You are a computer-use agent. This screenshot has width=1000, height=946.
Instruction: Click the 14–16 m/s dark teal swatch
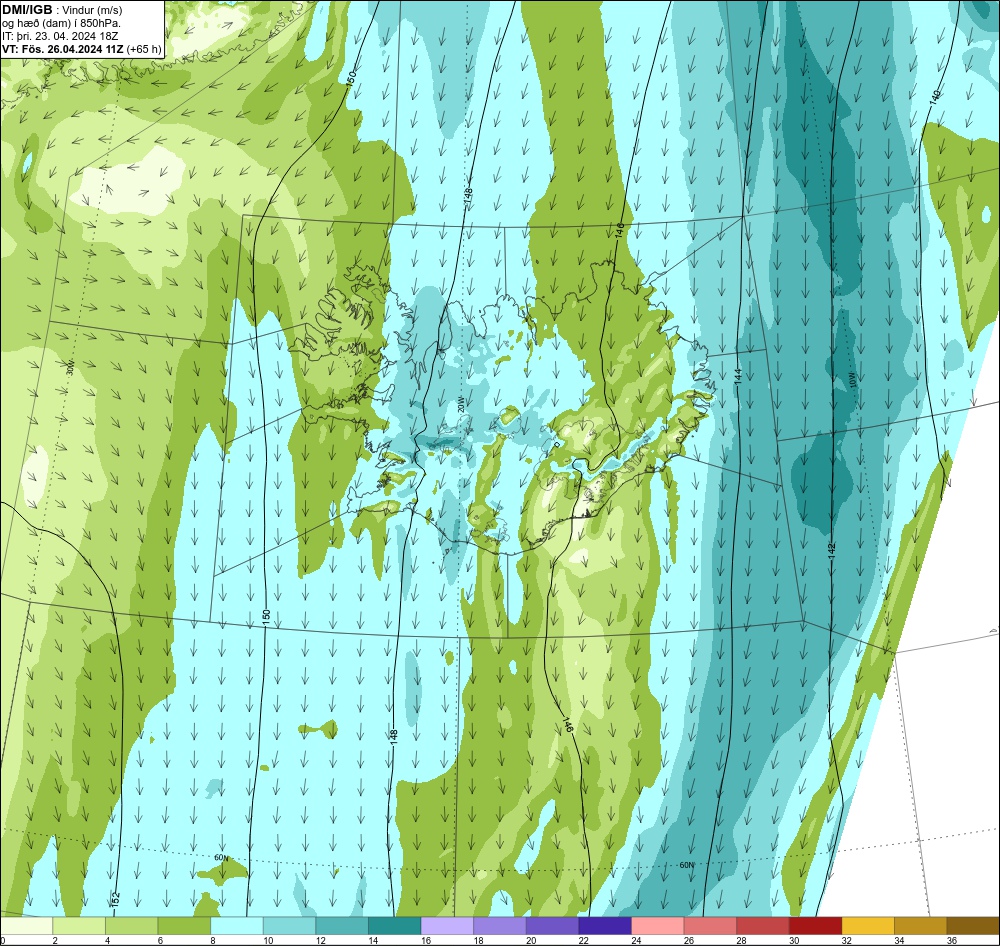click(395, 926)
